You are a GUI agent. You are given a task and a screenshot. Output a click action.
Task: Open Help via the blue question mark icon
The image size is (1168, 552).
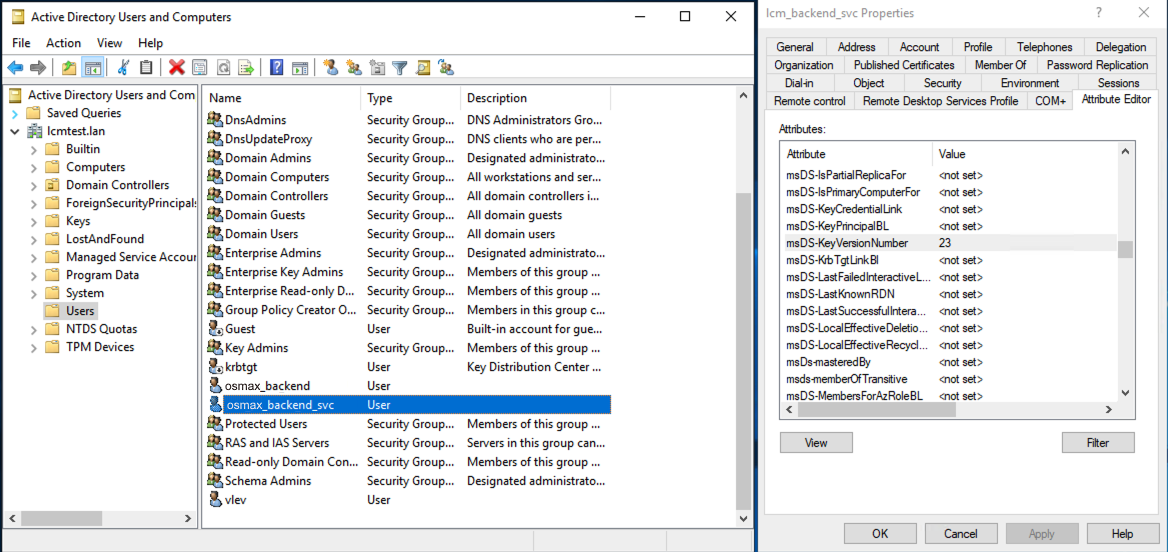[275, 68]
